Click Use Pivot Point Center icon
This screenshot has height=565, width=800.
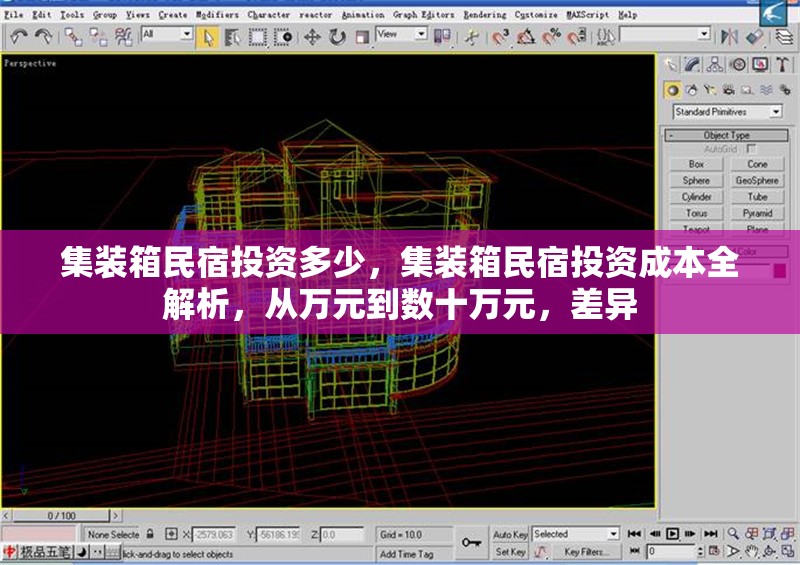442,37
